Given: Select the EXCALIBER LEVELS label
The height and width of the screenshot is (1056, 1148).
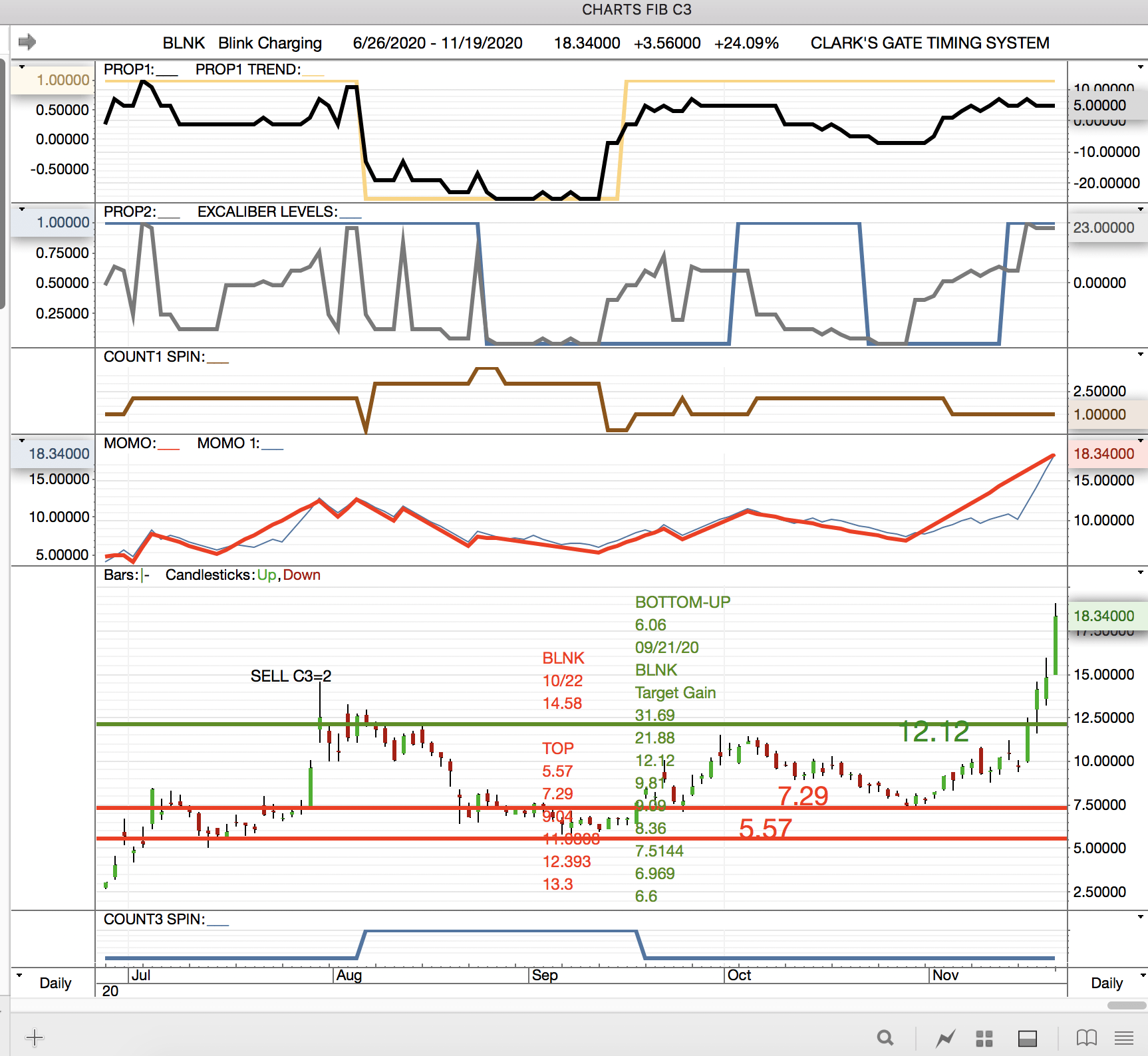Looking at the screenshot, I should pos(267,211).
